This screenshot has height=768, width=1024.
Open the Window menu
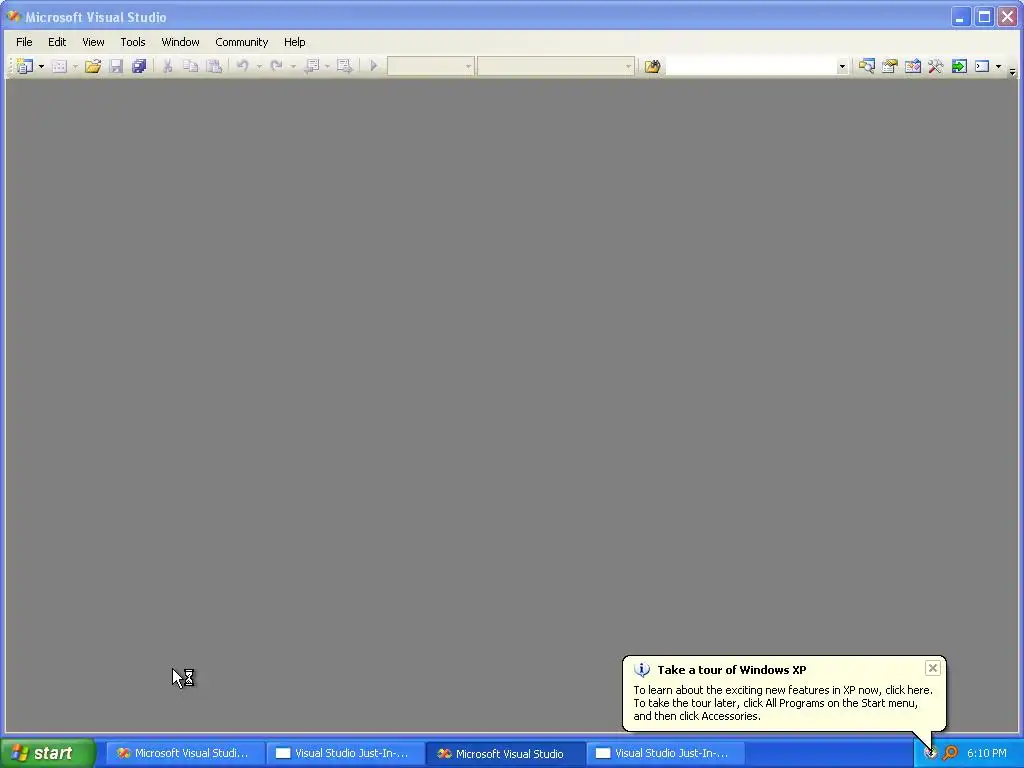pyautogui.click(x=180, y=42)
